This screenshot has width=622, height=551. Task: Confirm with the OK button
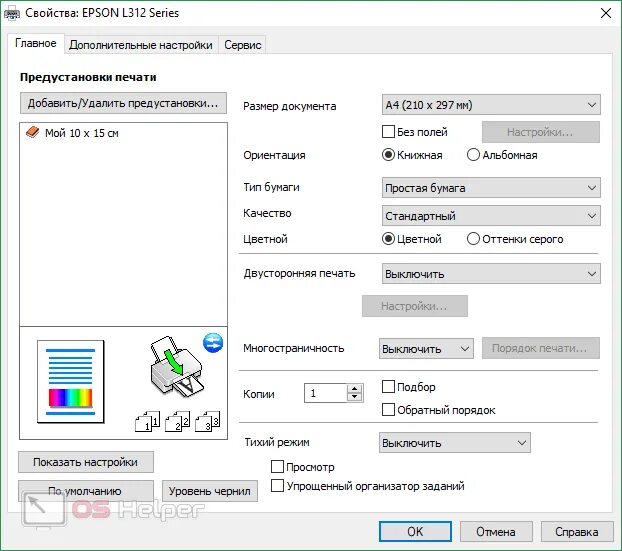pos(415,532)
